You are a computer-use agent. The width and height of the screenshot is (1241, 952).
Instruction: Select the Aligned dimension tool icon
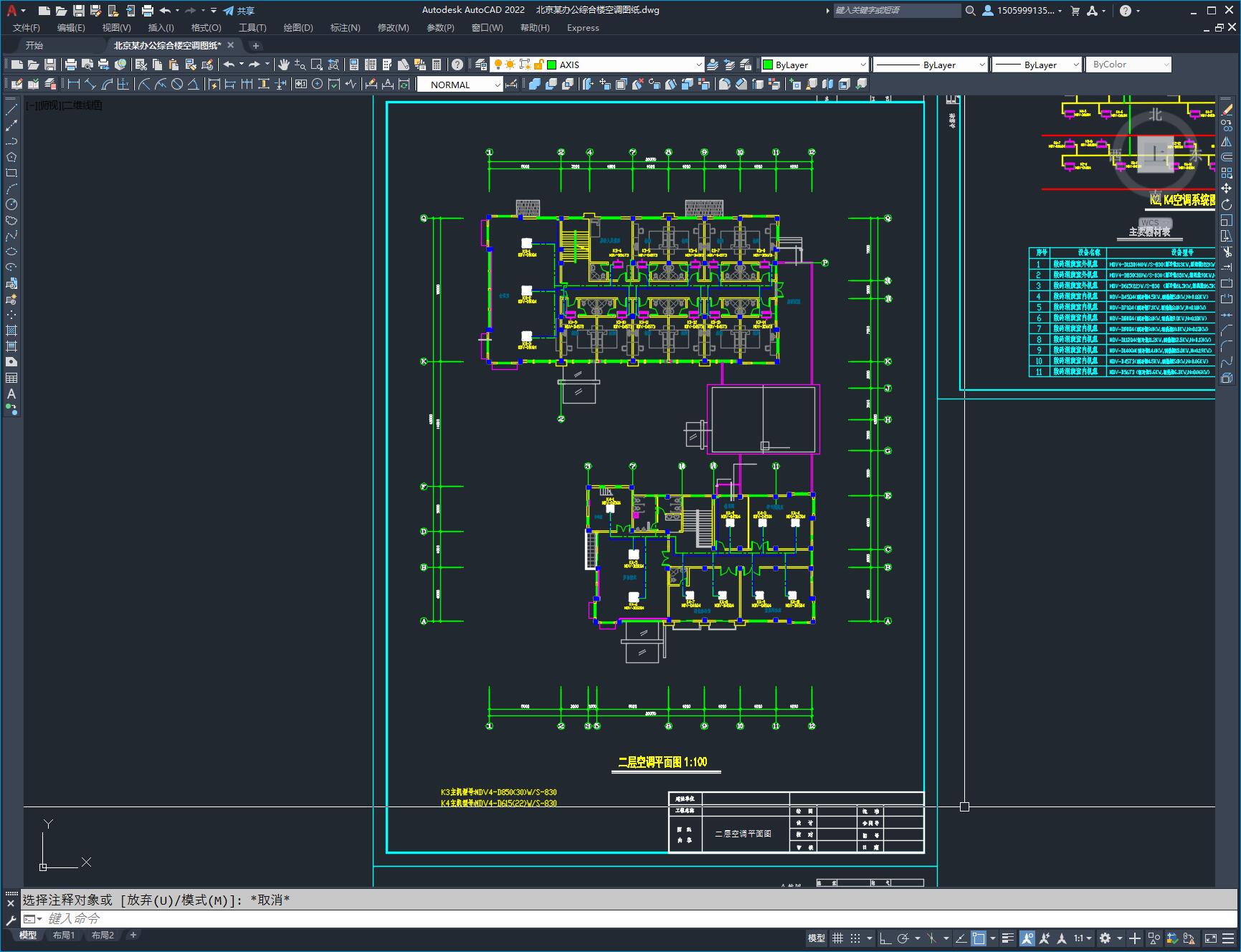click(x=90, y=85)
